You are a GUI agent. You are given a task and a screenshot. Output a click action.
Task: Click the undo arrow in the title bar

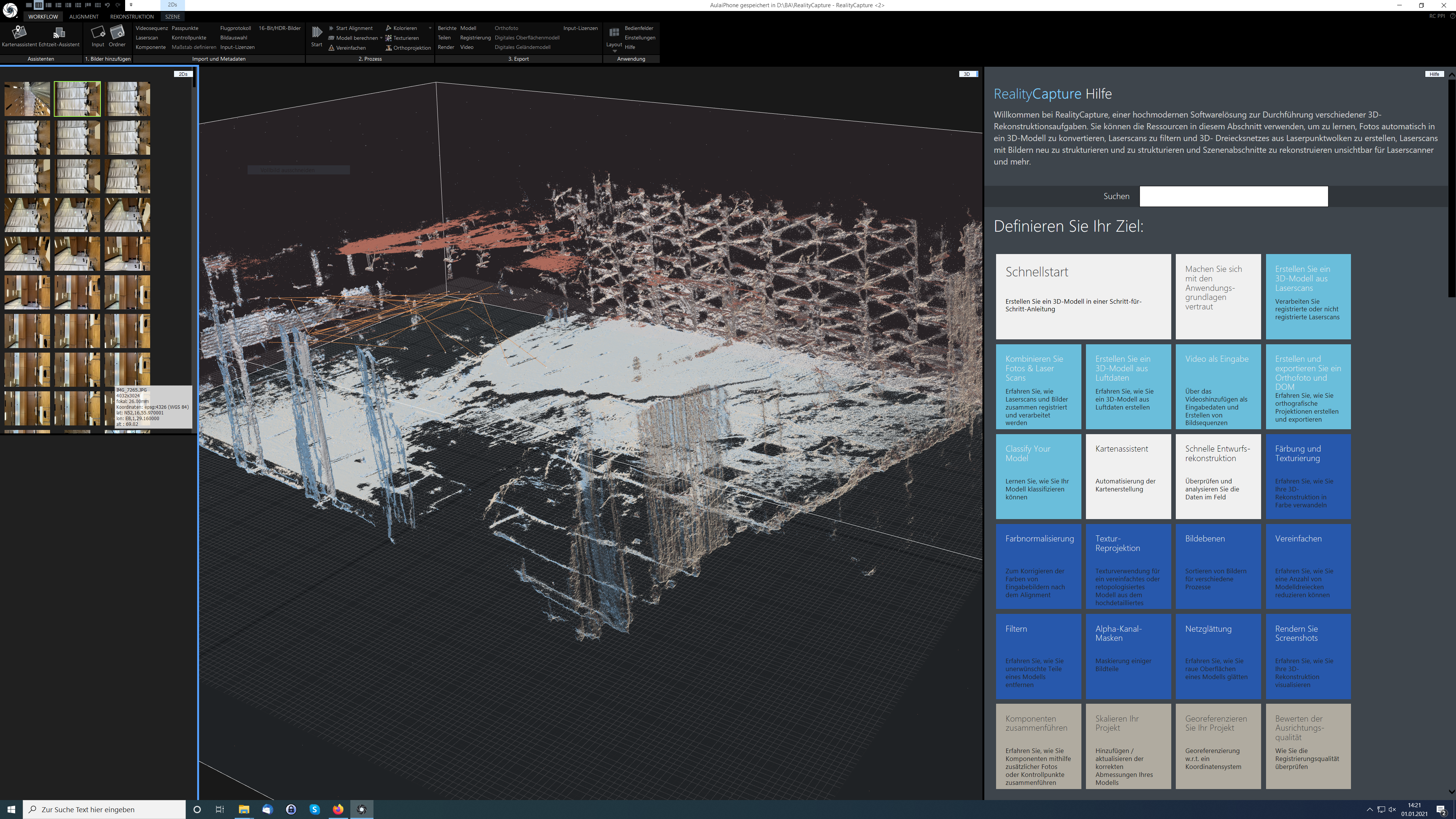tap(107, 5)
